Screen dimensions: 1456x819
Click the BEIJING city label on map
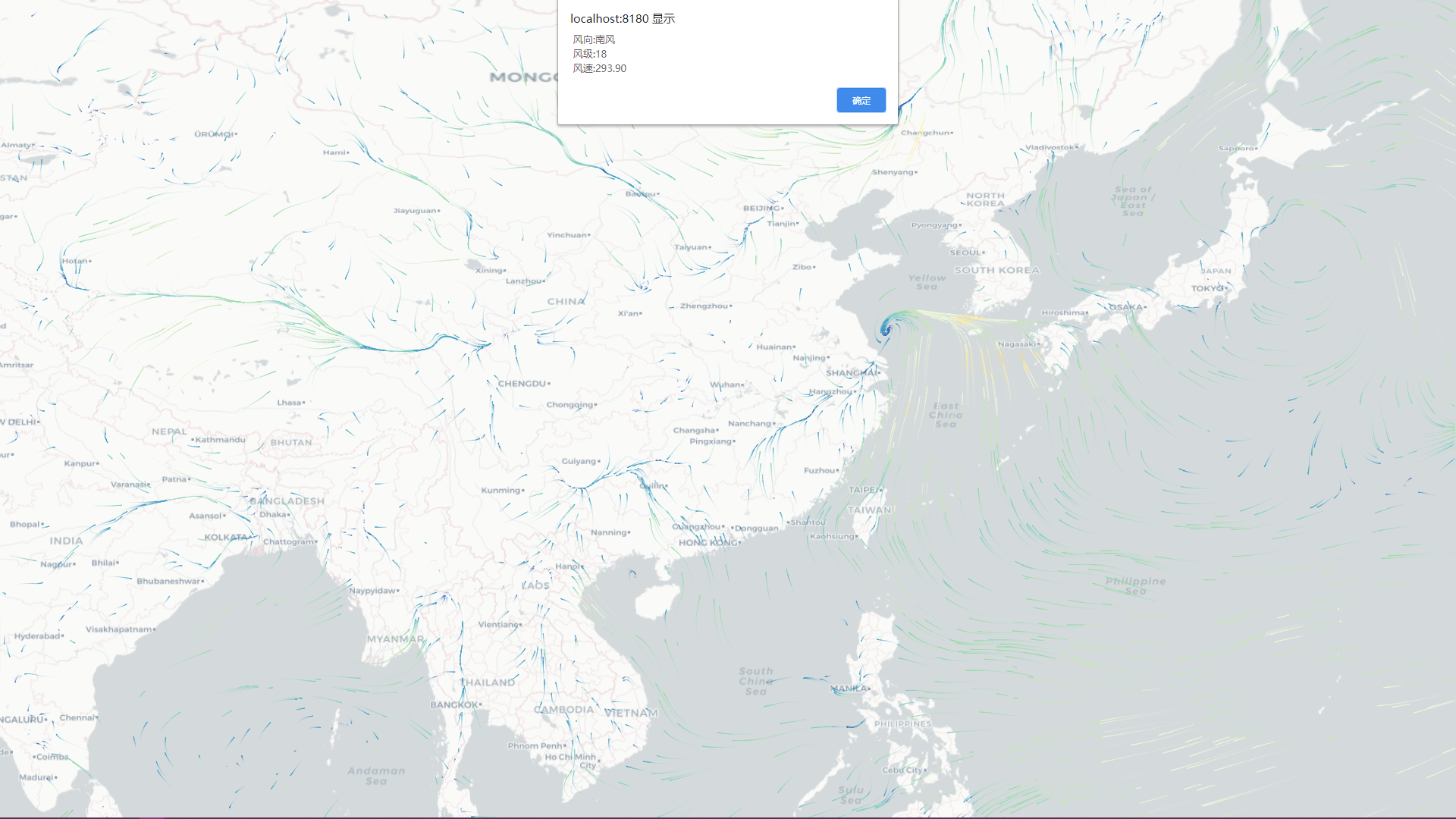pos(762,208)
